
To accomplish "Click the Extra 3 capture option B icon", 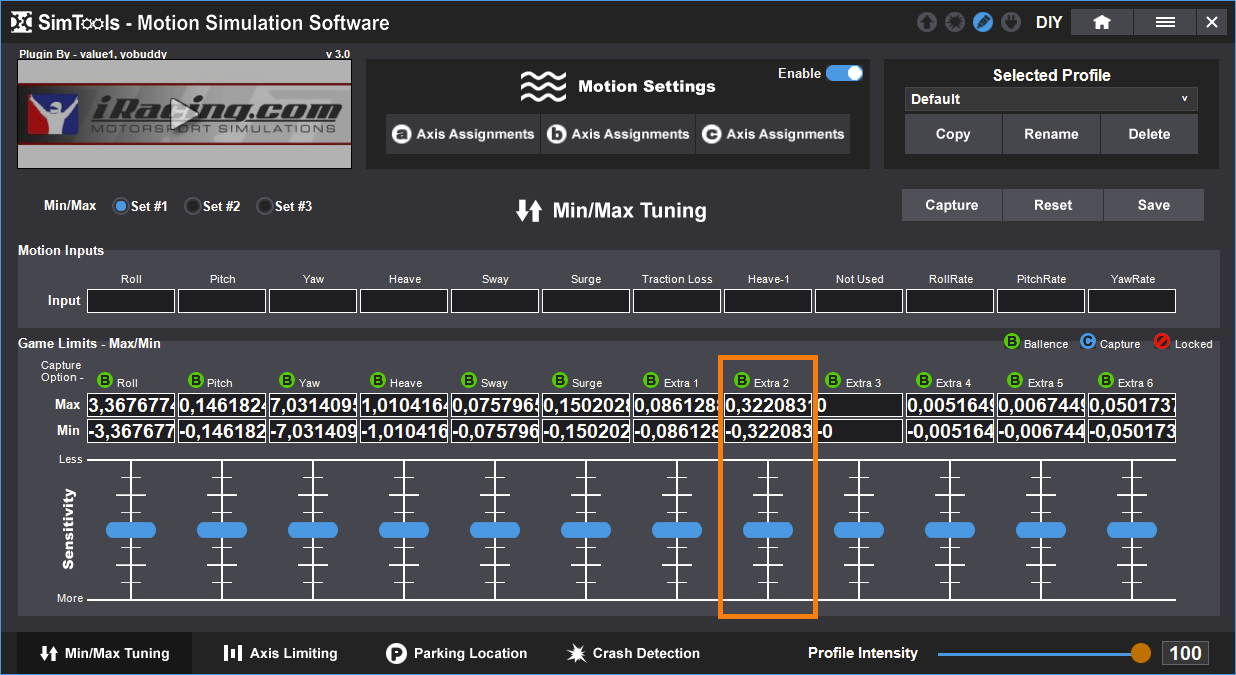I will coord(833,381).
